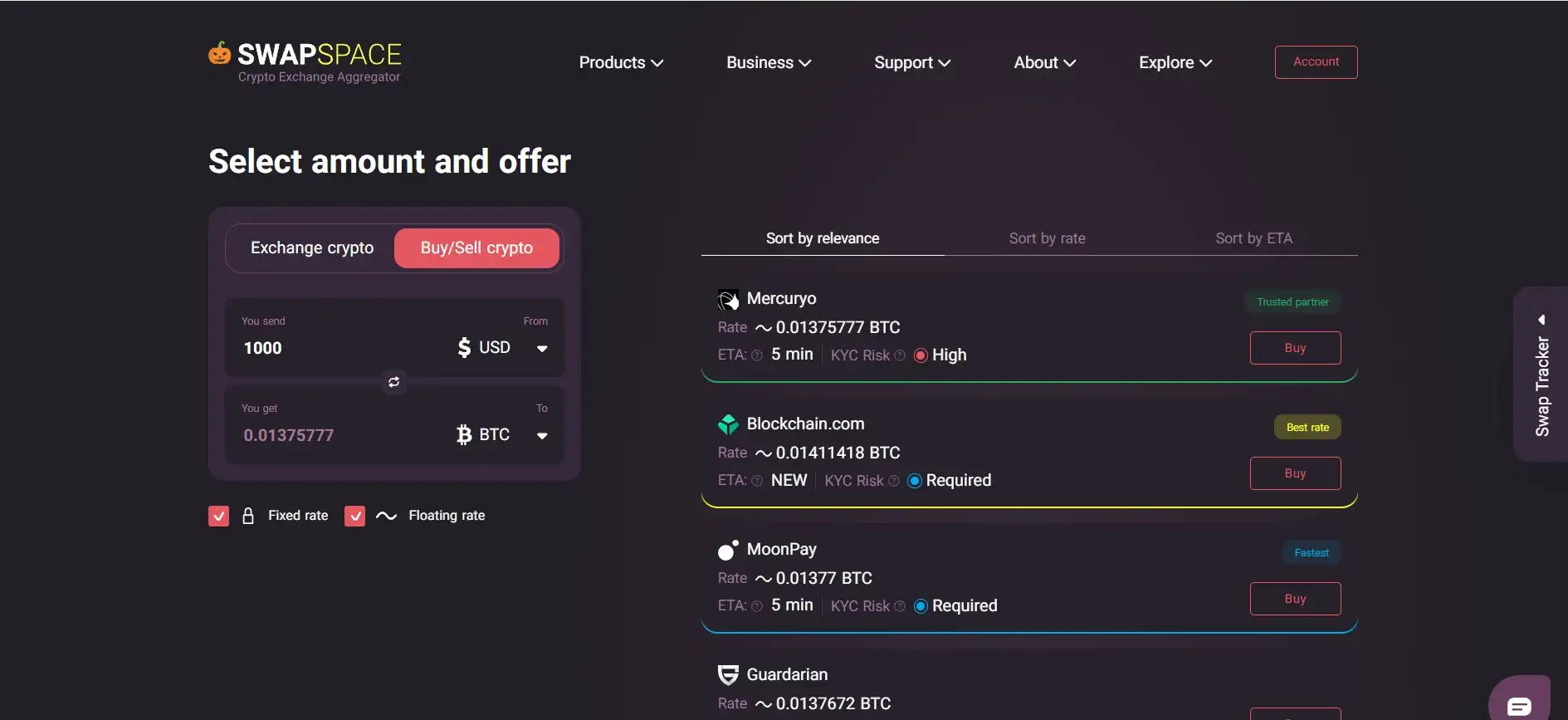Click Buy on the Blockchain.com offer
Screen dimensions: 1568x720
coord(1295,473)
